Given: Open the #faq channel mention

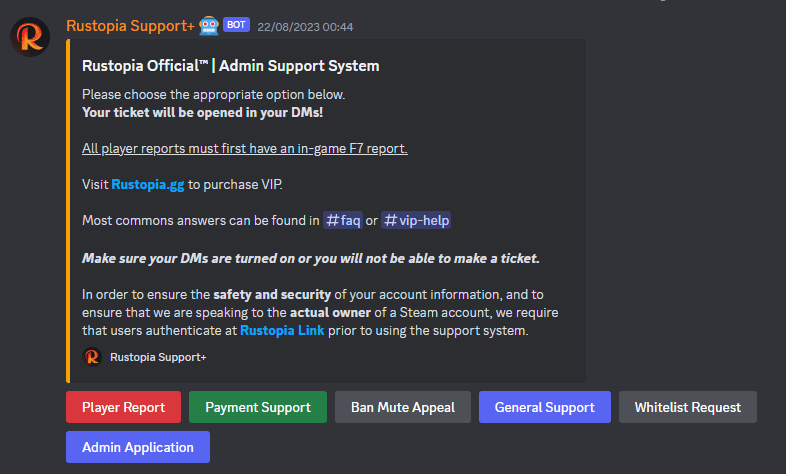Looking at the screenshot, I should point(343,220).
